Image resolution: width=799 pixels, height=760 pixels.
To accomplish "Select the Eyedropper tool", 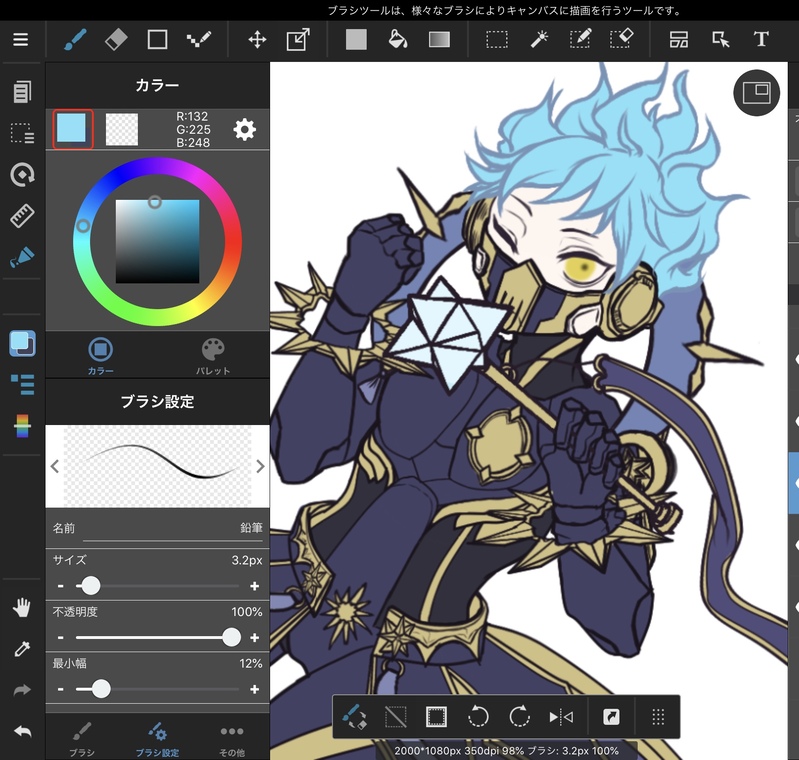I will coord(22,649).
